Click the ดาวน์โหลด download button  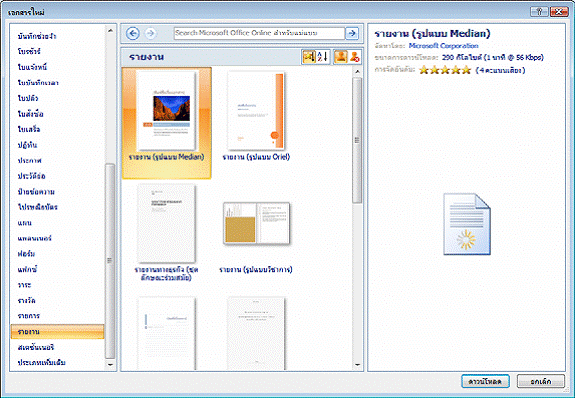485,381
